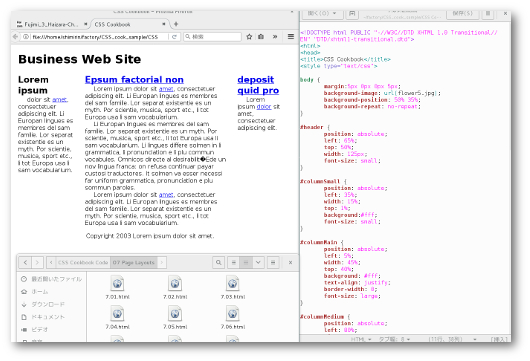Bookmark this page with the star icon
The height and width of the screenshot is (361, 530).
(249, 37)
